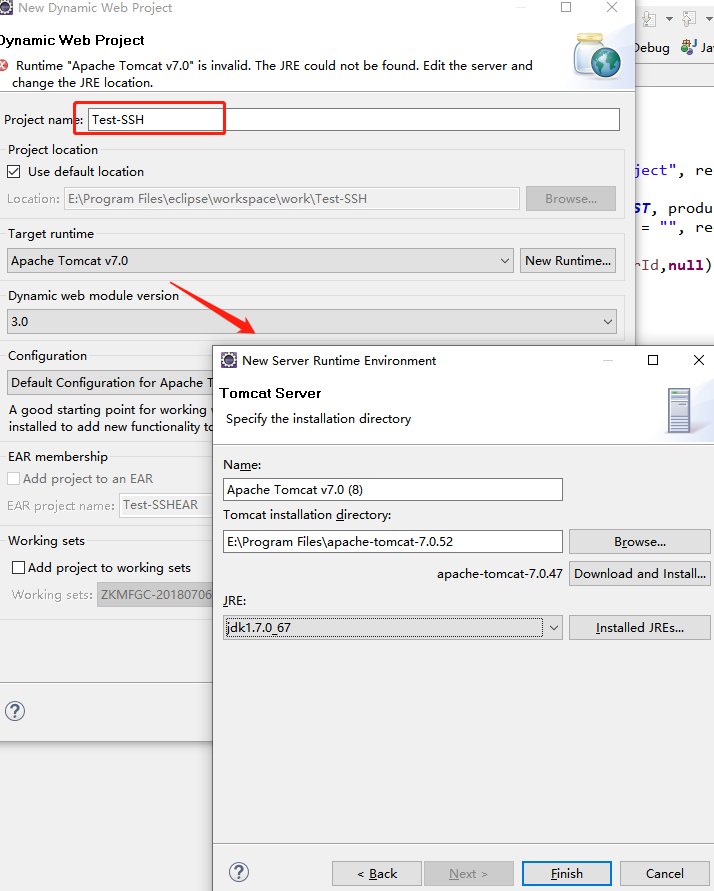Open the Configuration dropdown

[110, 382]
